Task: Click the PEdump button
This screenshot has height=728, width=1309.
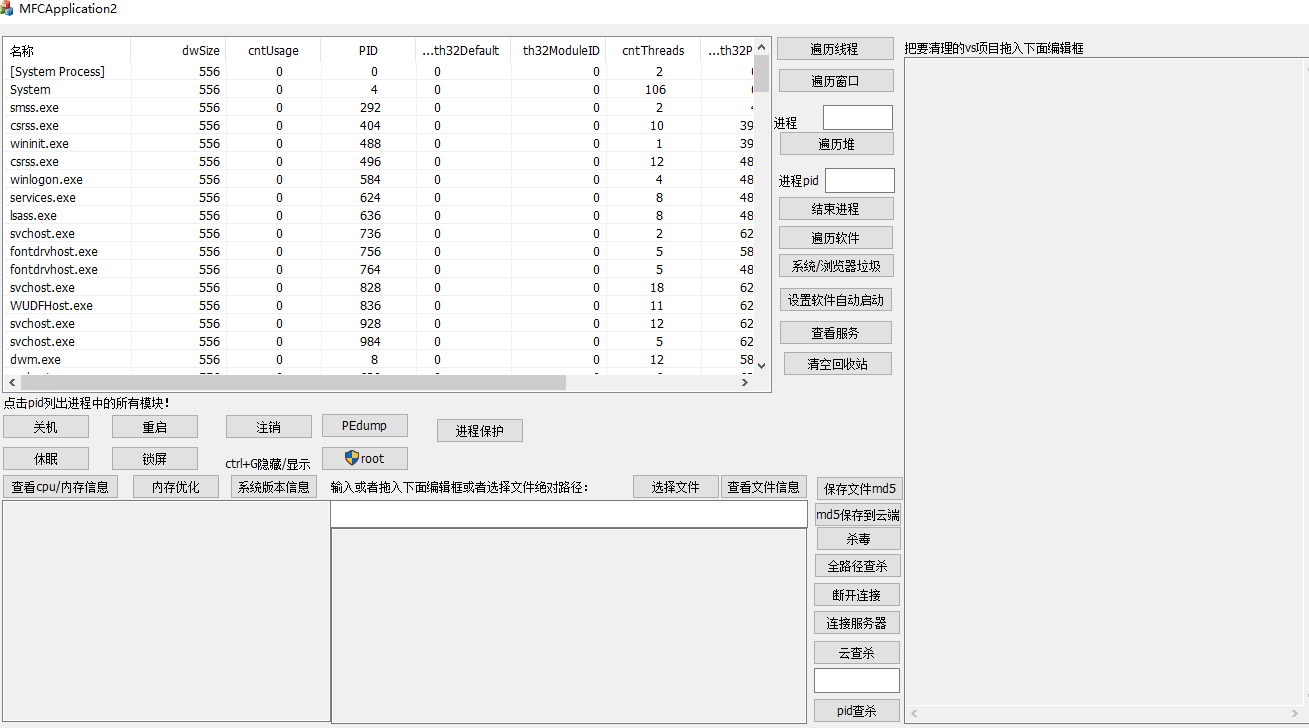Action: pyautogui.click(x=365, y=425)
